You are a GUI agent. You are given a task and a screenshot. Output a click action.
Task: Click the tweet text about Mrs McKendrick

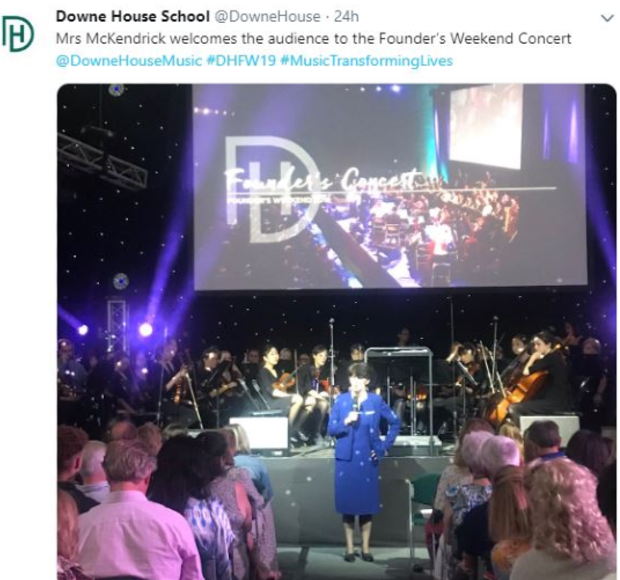click(x=314, y=39)
